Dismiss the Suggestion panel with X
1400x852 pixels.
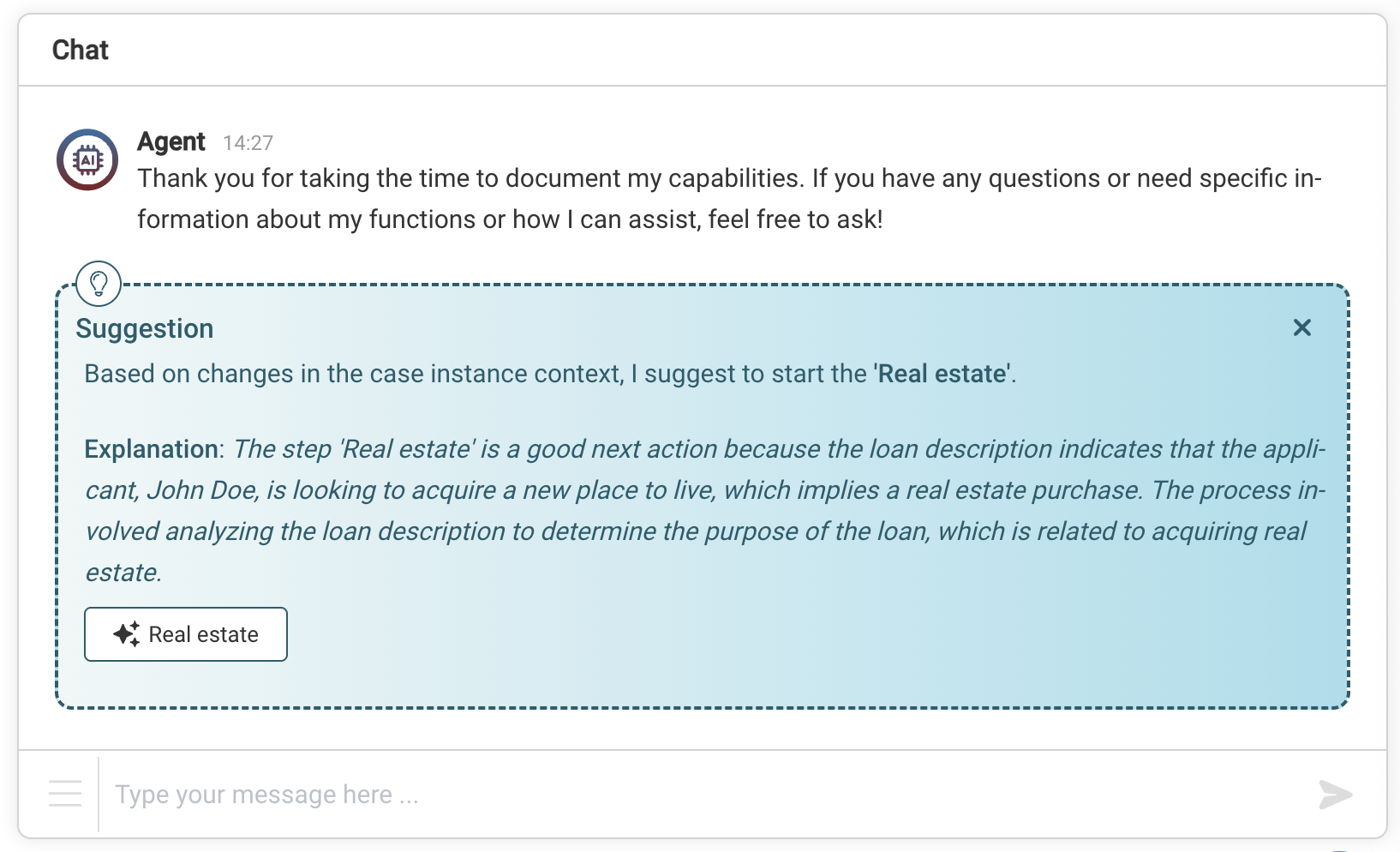[x=1301, y=327]
